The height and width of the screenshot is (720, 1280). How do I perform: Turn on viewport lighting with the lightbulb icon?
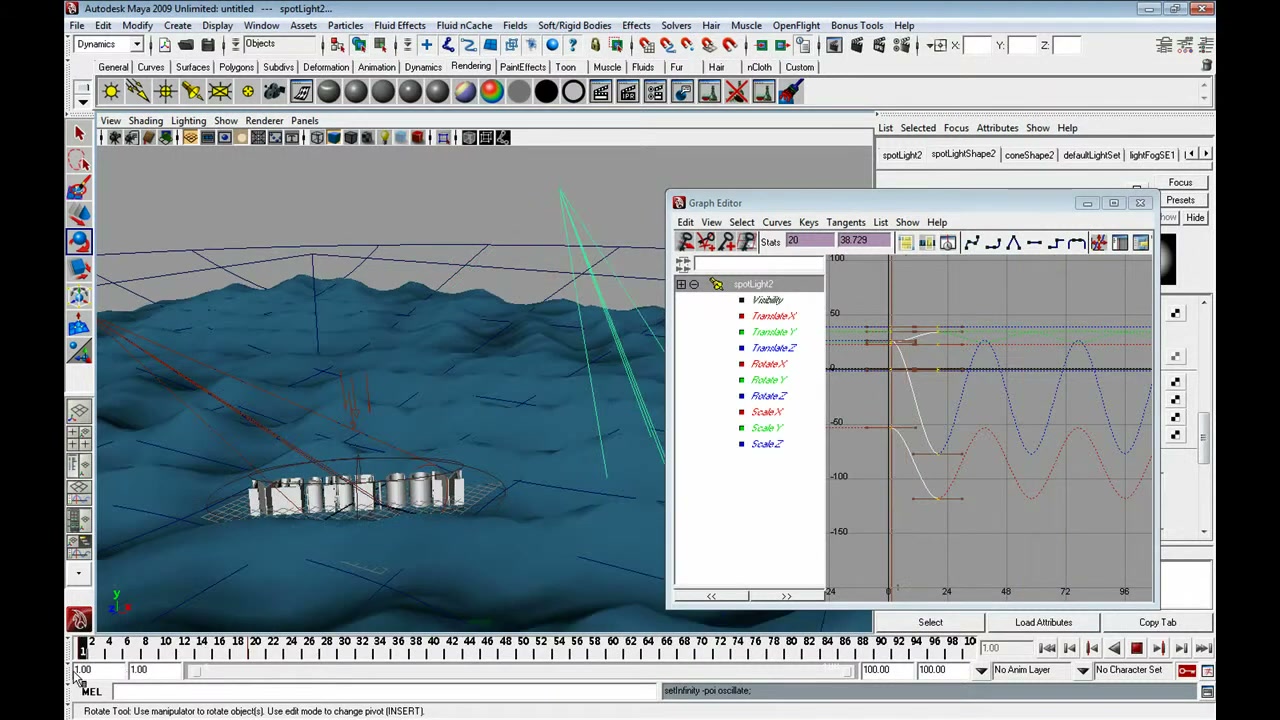384,137
